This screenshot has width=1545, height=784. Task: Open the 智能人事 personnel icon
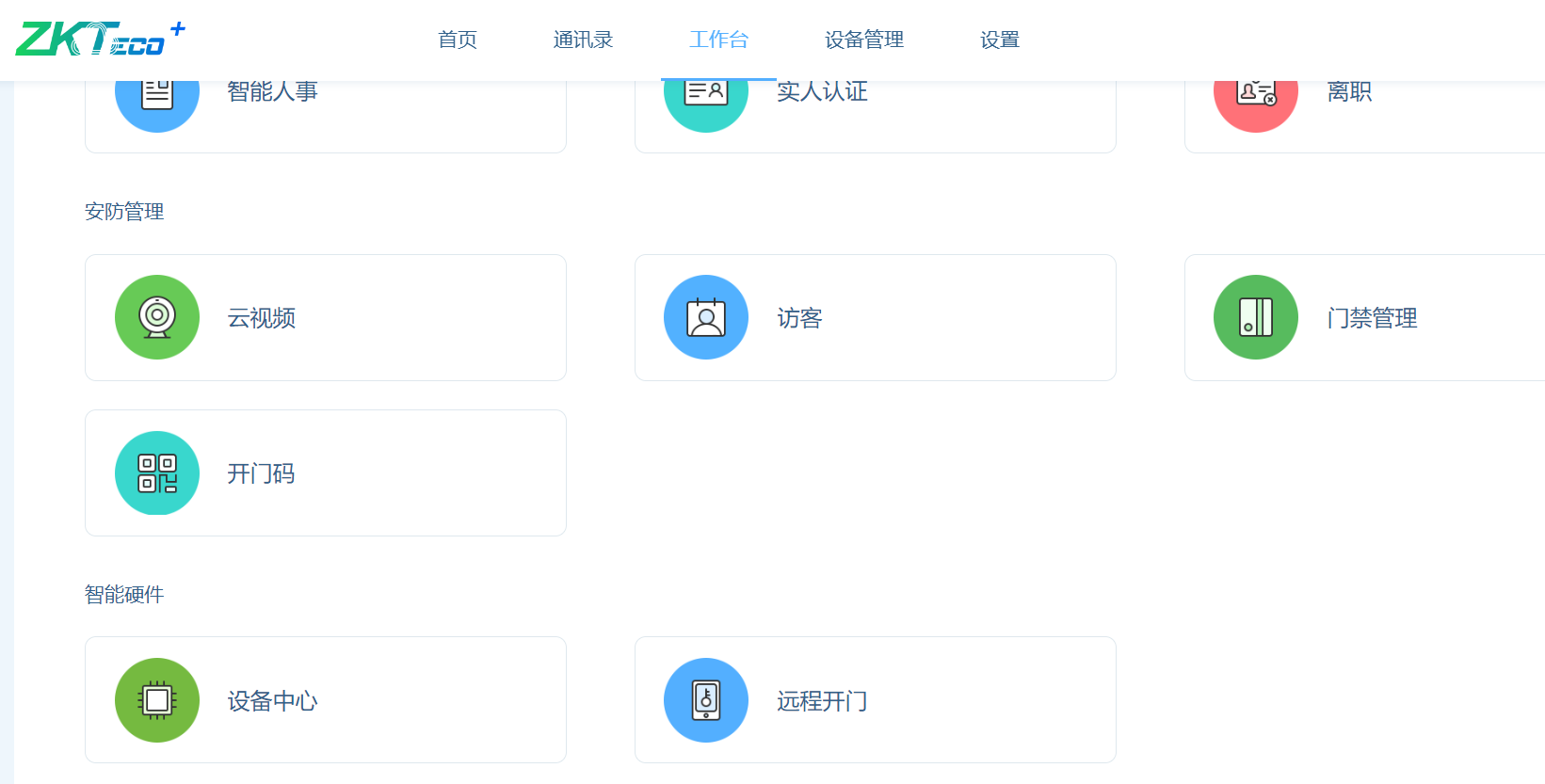pos(156,91)
